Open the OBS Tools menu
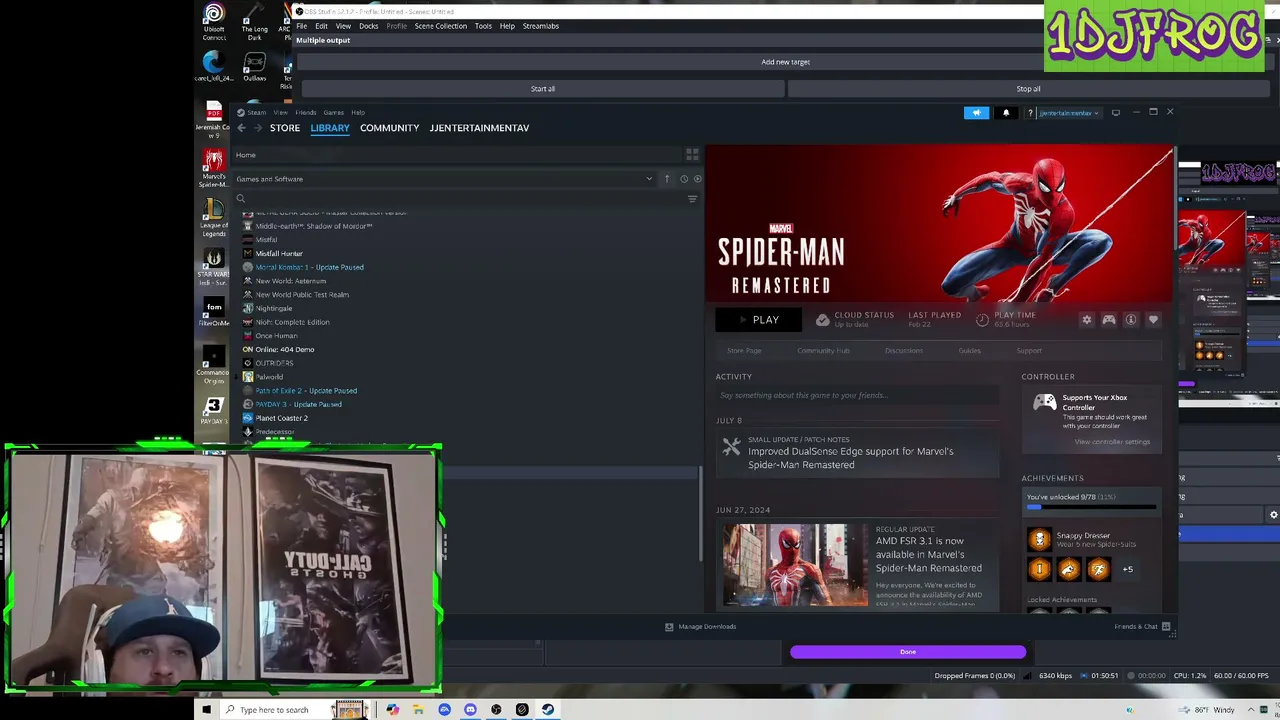The width and height of the screenshot is (1280, 720). click(483, 26)
